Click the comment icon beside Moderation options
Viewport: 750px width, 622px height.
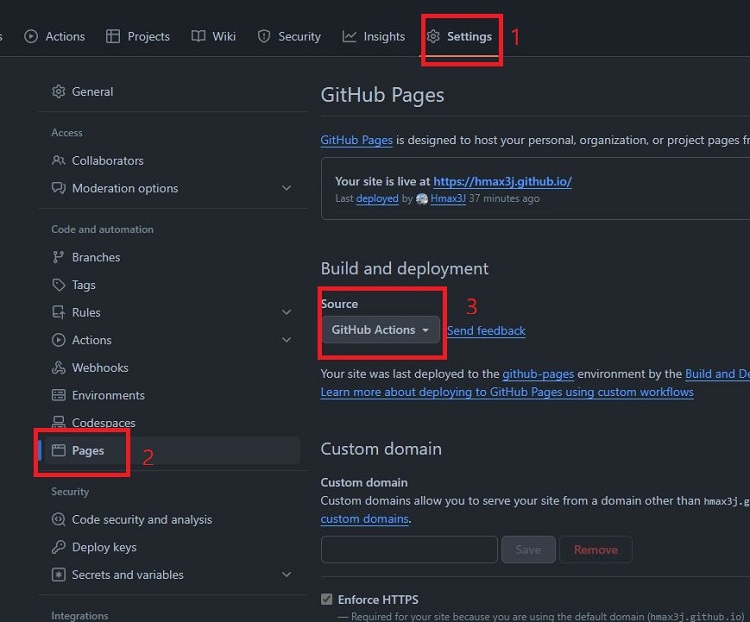(x=58, y=188)
